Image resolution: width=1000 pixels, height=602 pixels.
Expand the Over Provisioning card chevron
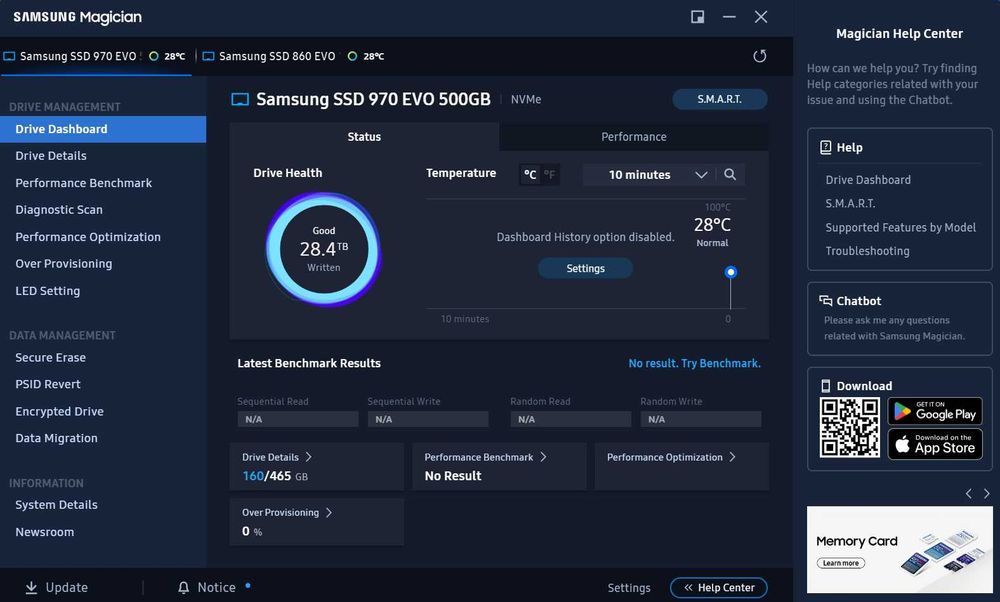click(329, 512)
